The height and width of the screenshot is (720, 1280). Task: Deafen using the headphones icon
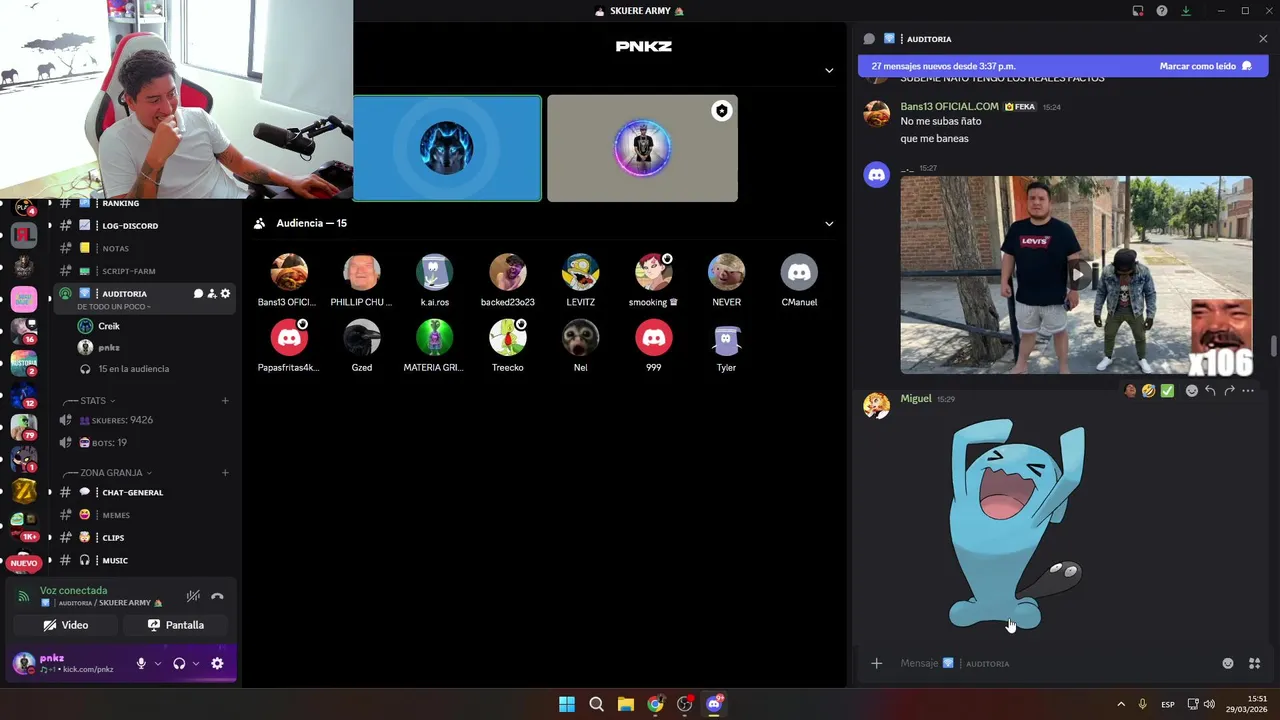tap(179, 663)
